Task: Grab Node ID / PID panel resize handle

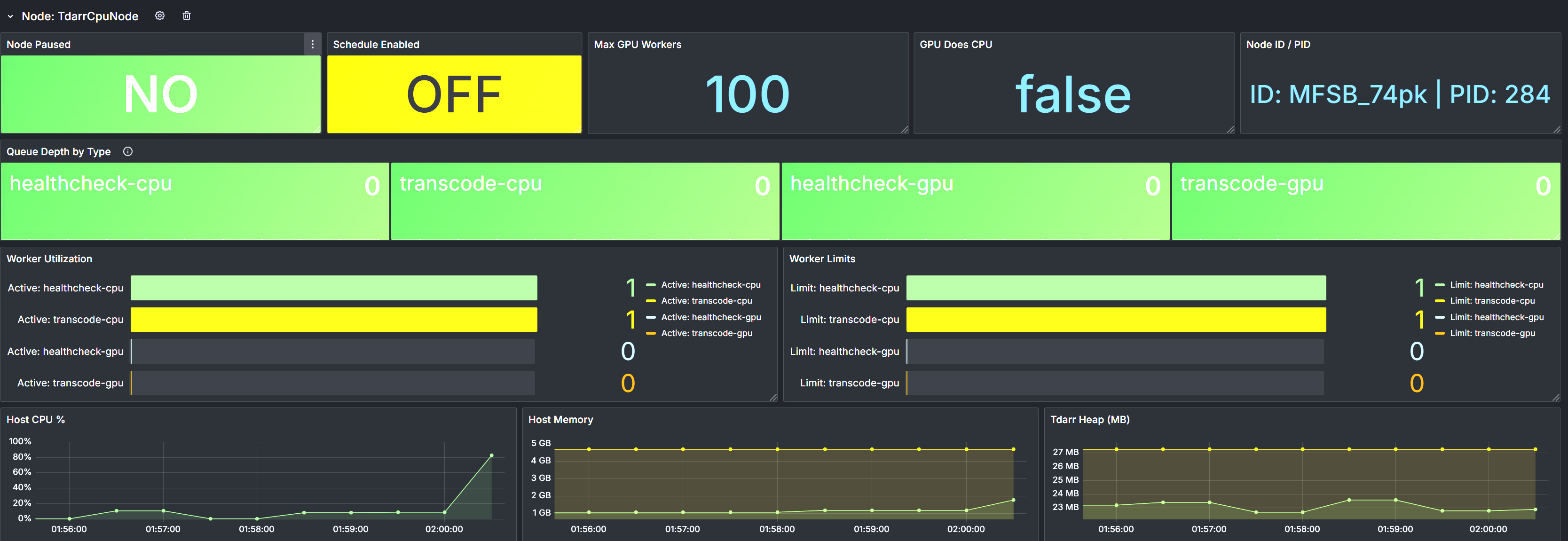Action: pyautogui.click(x=1556, y=130)
